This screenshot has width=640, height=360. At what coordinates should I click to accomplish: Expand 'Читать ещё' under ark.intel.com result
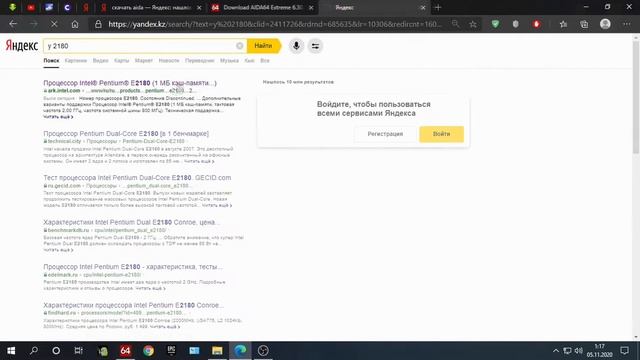point(58,117)
